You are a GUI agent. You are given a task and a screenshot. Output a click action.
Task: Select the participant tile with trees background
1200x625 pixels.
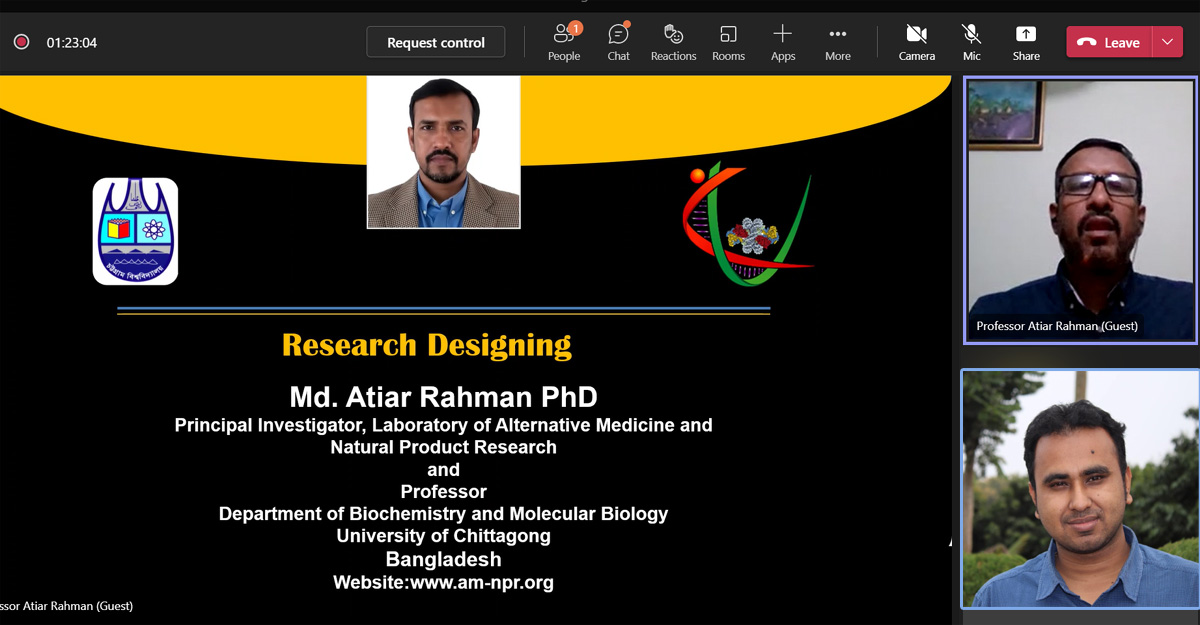(1080, 489)
